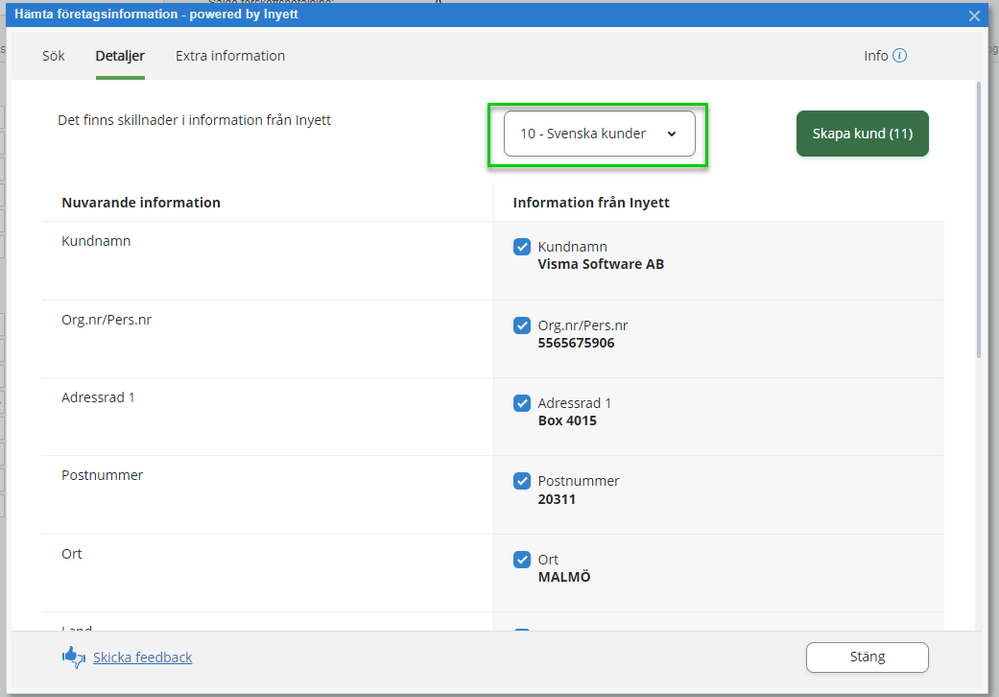Uncheck the Org.nr/Pers.nr checkbox
999x697 pixels.
pyautogui.click(x=522, y=326)
